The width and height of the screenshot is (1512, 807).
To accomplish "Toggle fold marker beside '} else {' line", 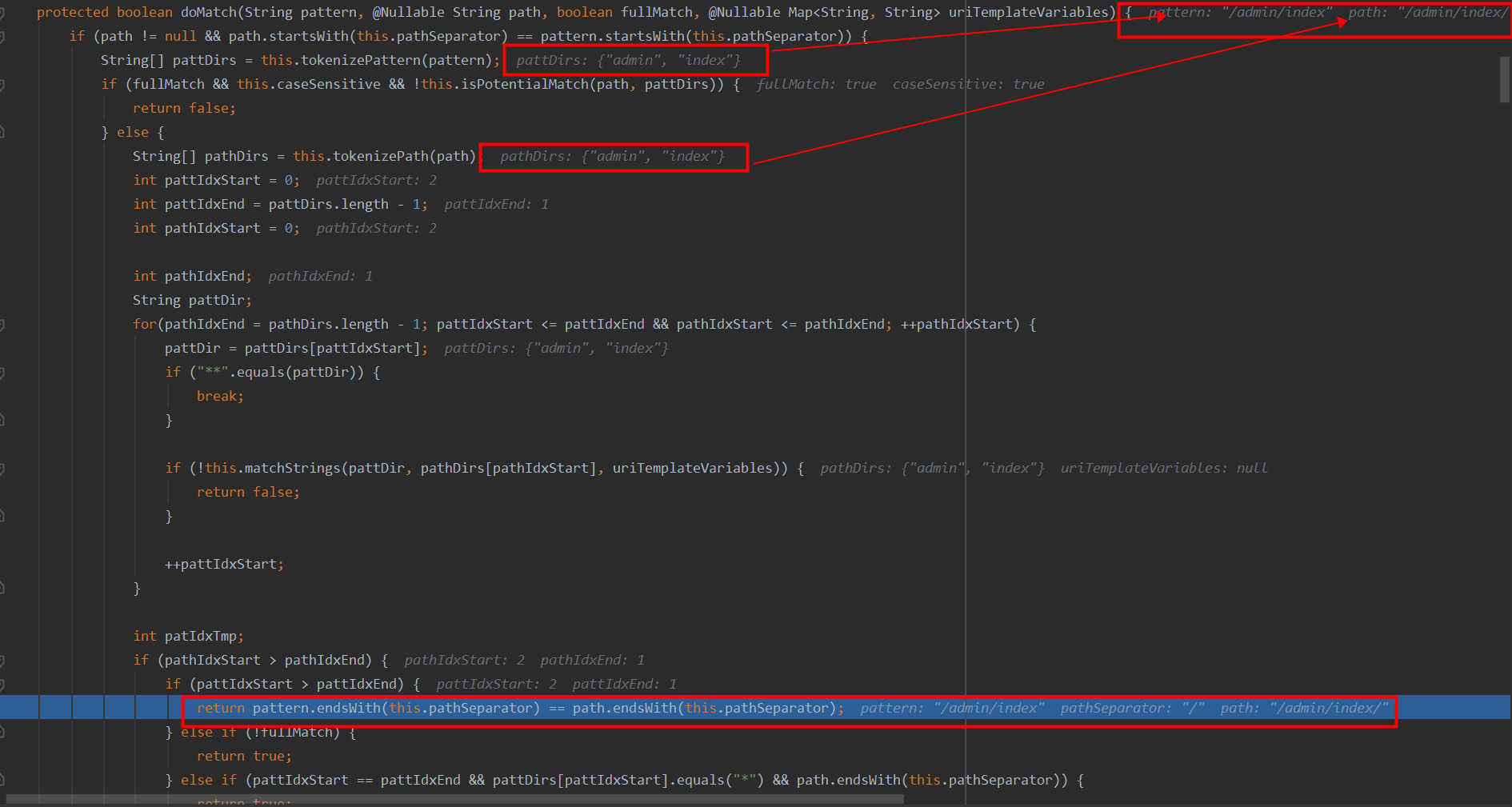I will (x=2, y=133).
